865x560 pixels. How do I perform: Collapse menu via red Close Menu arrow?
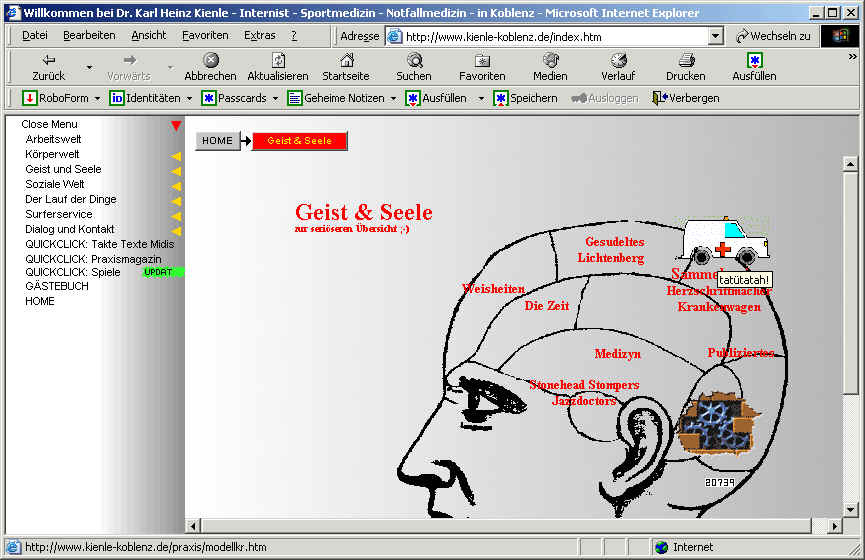coord(176,126)
